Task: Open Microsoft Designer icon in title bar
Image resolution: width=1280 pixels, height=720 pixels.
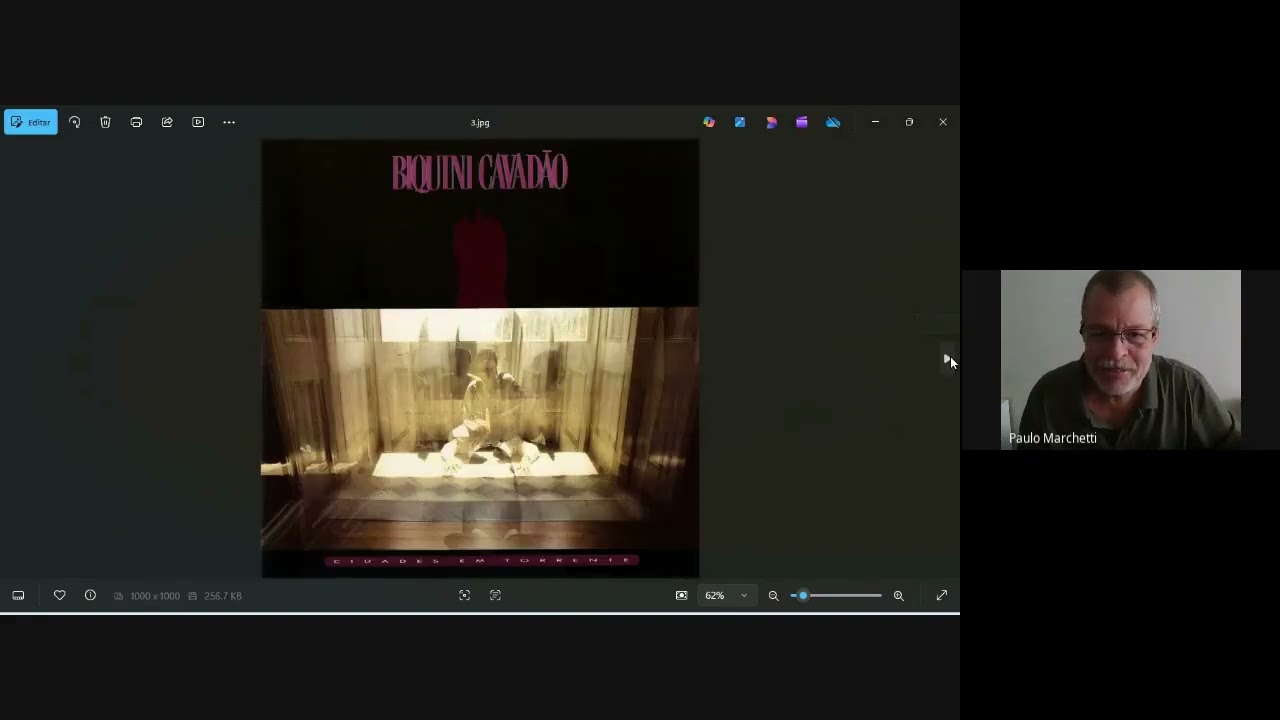Action: click(x=709, y=122)
